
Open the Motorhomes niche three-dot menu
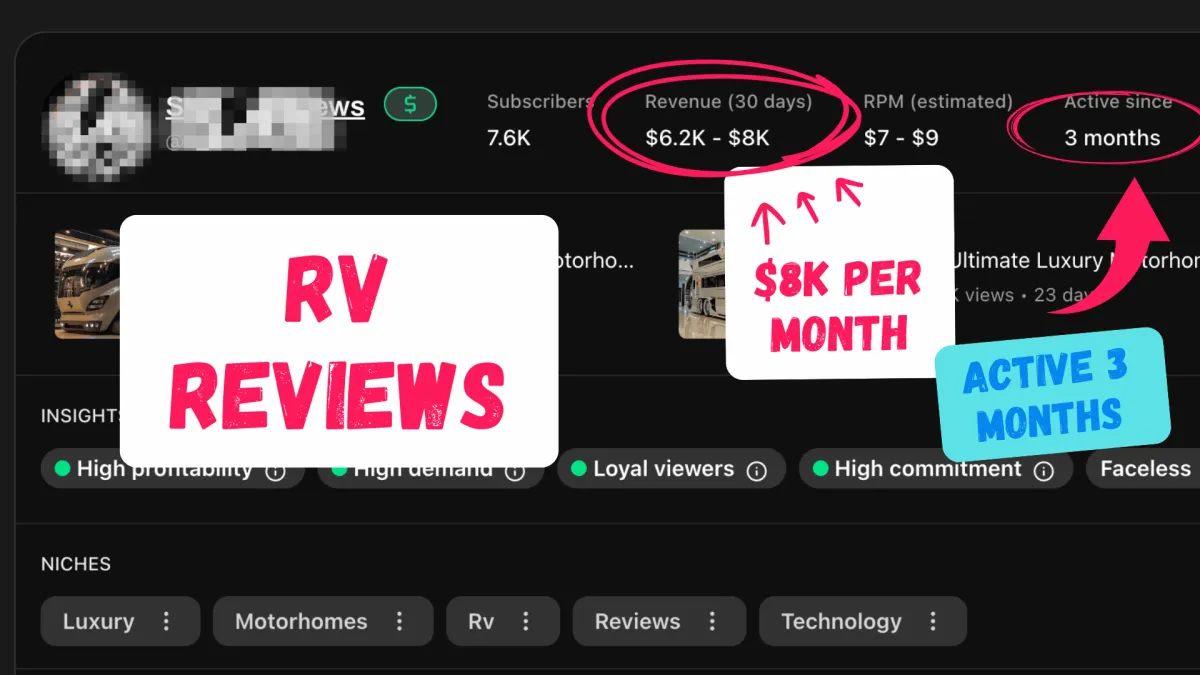(399, 621)
